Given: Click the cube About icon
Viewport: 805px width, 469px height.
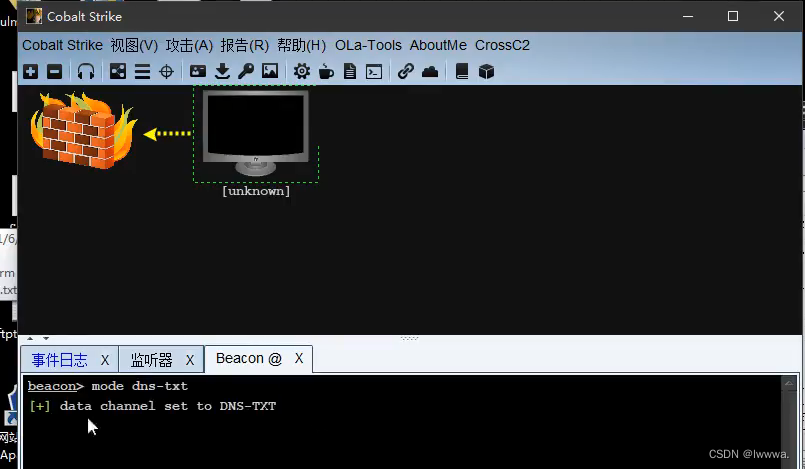Looking at the screenshot, I should coord(486,71).
